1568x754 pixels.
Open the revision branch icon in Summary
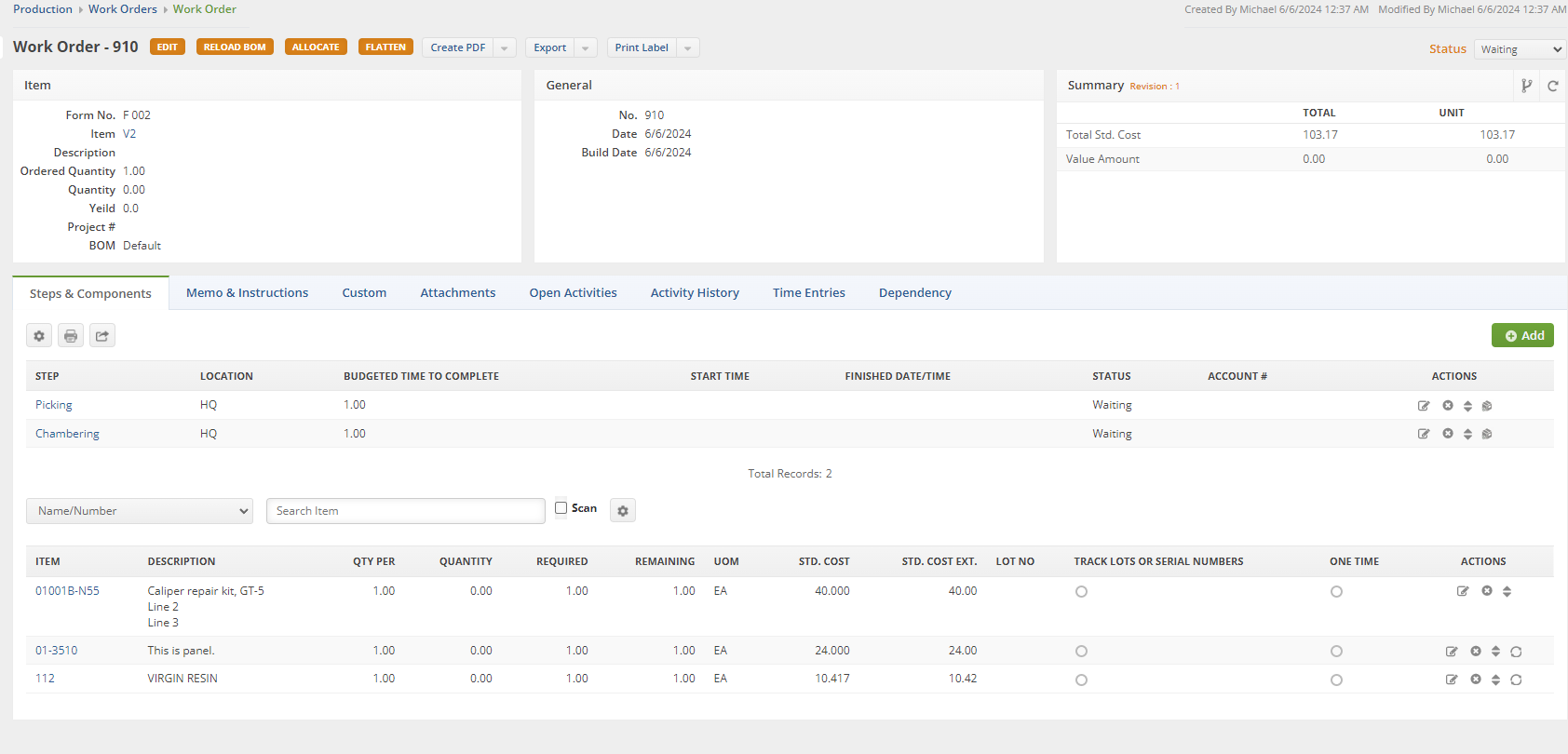pyautogui.click(x=1527, y=86)
